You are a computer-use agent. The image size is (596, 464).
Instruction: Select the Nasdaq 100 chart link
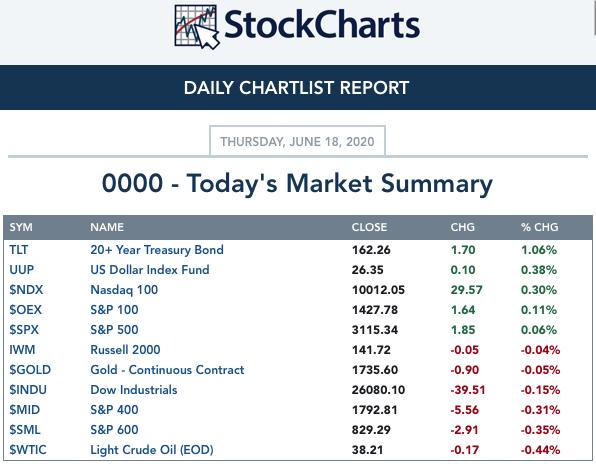click(x=124, y=290)
